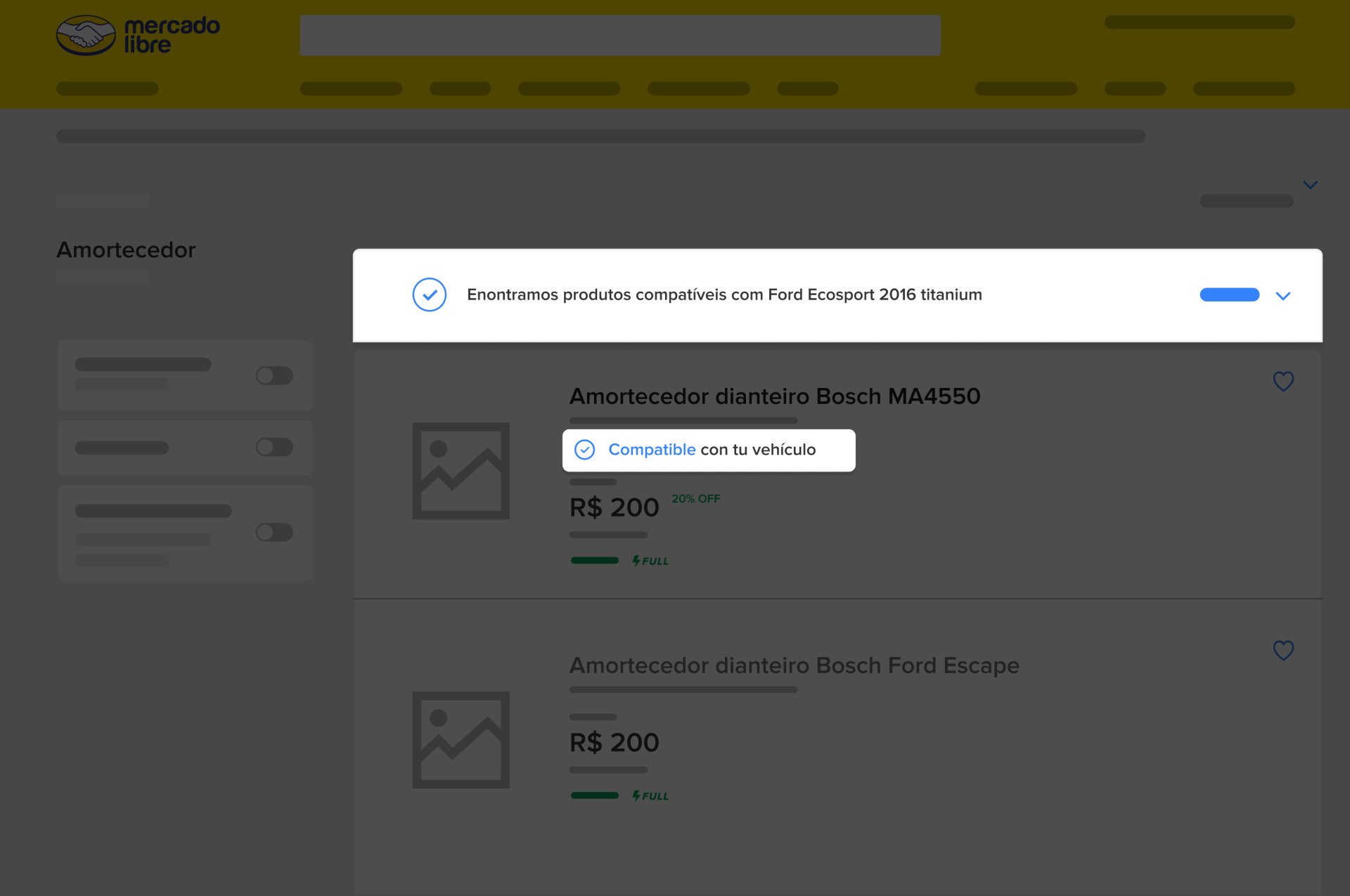
Task: Click the 20% OFF discount label
Action: pos(696,498)
